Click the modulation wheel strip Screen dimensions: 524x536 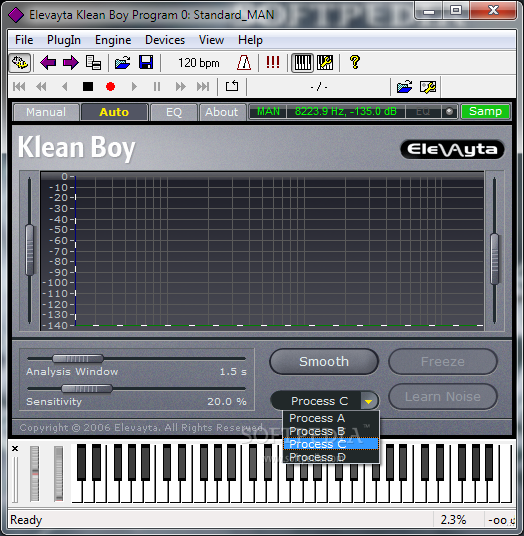coord(58,473)
